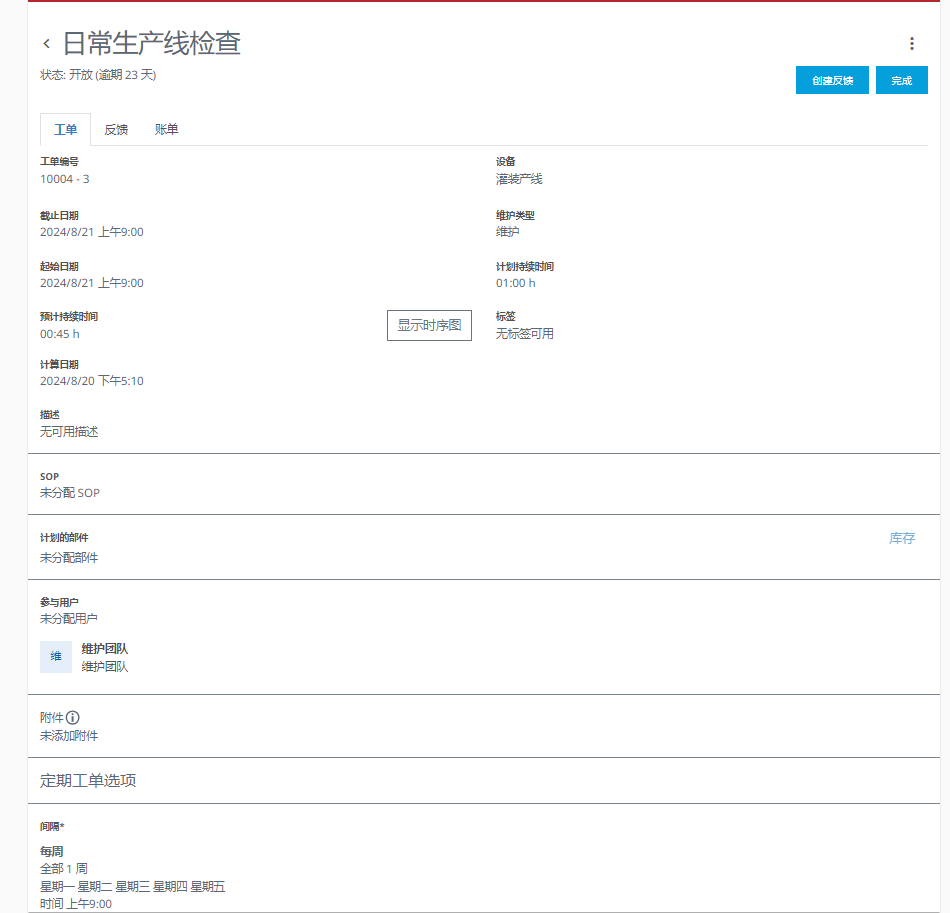Toggle the 星期三 weekday selection
The width and height of the screenshot is (950, 913).
[132, 886]
